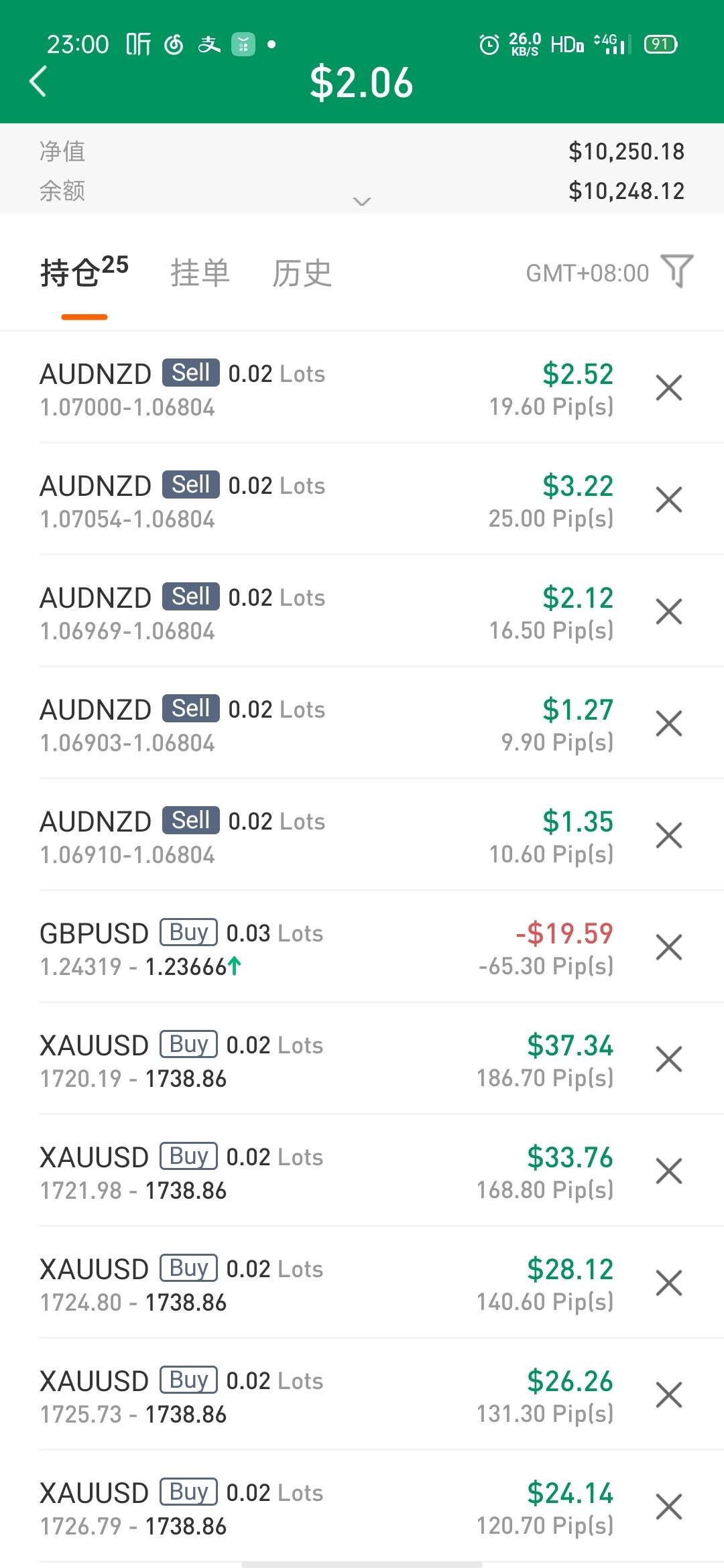Viewport: 724px width, 1568px height.
Task: Close the AUDNZD position with $2.52 profit
Action: tap(668, 388)
